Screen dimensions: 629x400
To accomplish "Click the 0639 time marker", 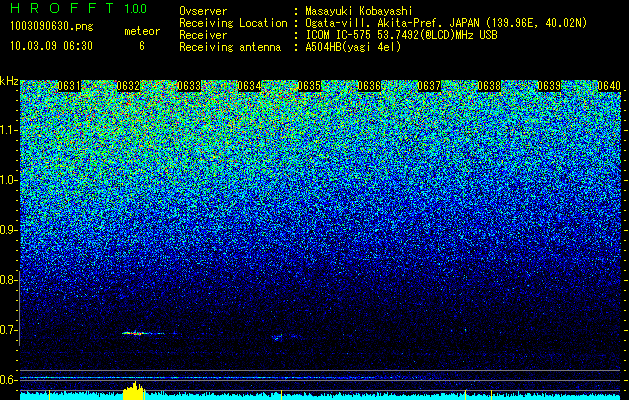I will click(x=549, y=86).
